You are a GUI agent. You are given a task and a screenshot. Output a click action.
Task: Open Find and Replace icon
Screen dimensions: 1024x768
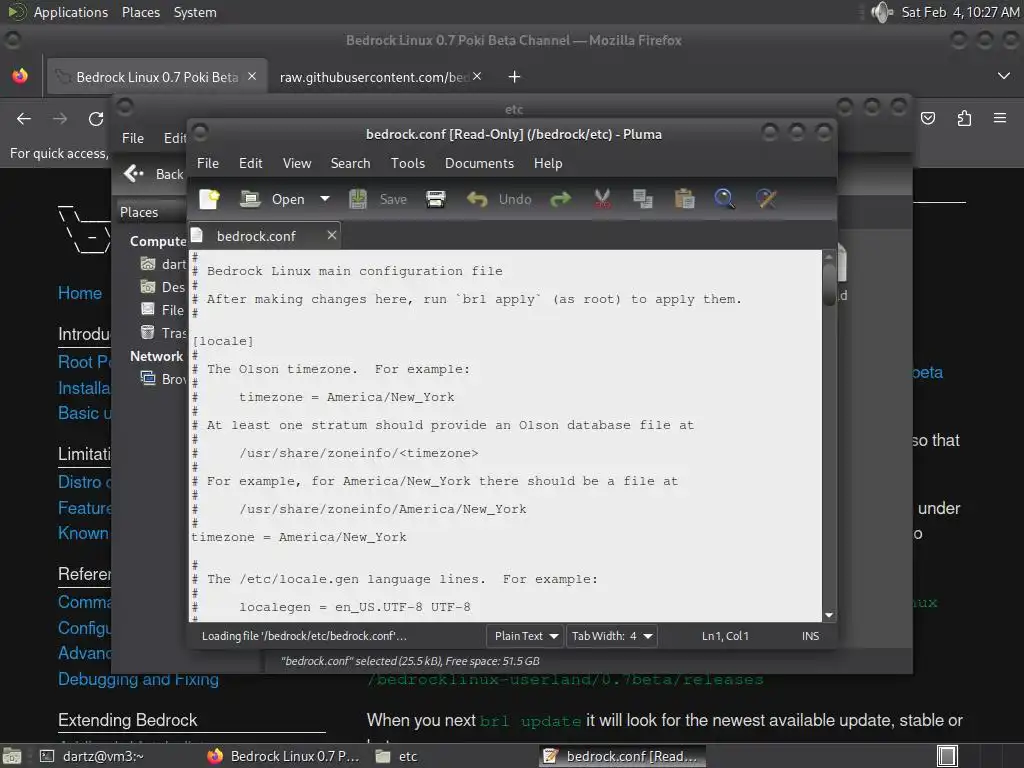pos(766,199)
